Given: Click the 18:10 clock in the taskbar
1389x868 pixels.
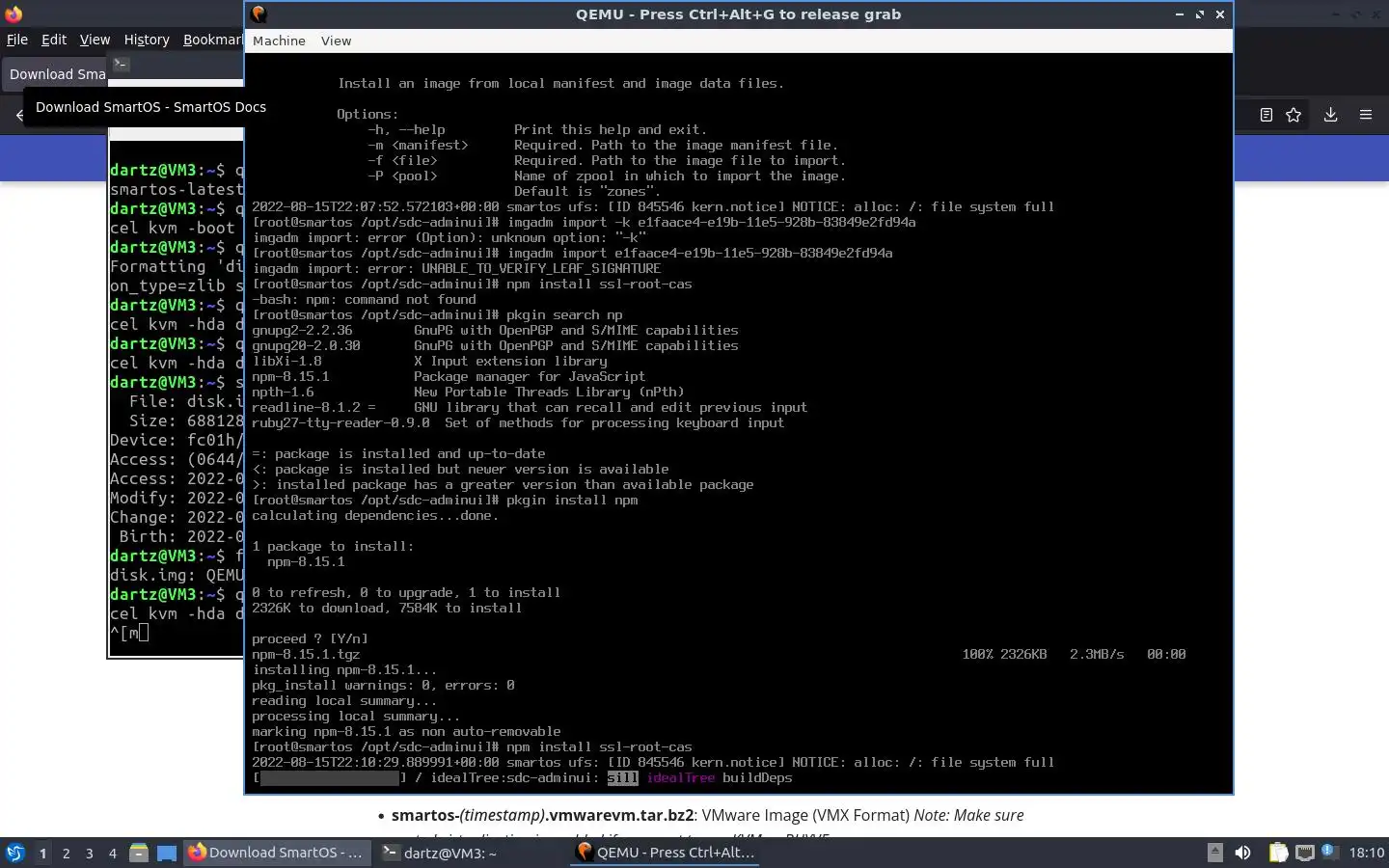Looking at the screenshot, I should pos(1366,853).
